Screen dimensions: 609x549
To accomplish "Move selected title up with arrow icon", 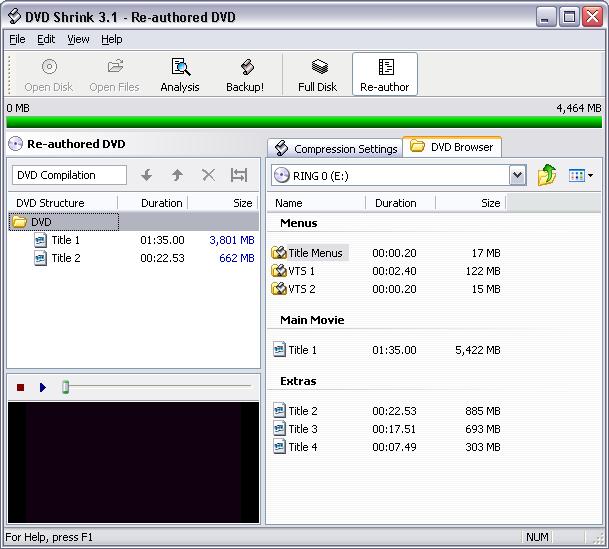I will point(177,175).
